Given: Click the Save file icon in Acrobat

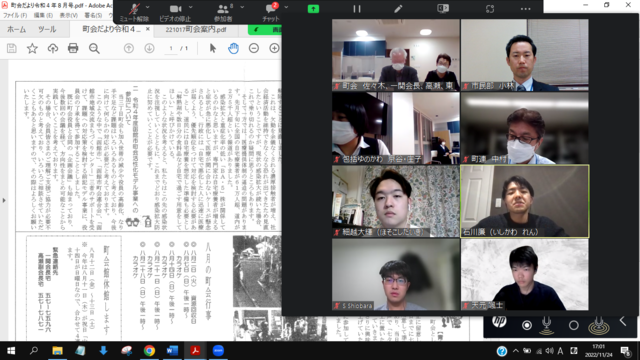Looking at the screenshot, I should tap(11, 49).
